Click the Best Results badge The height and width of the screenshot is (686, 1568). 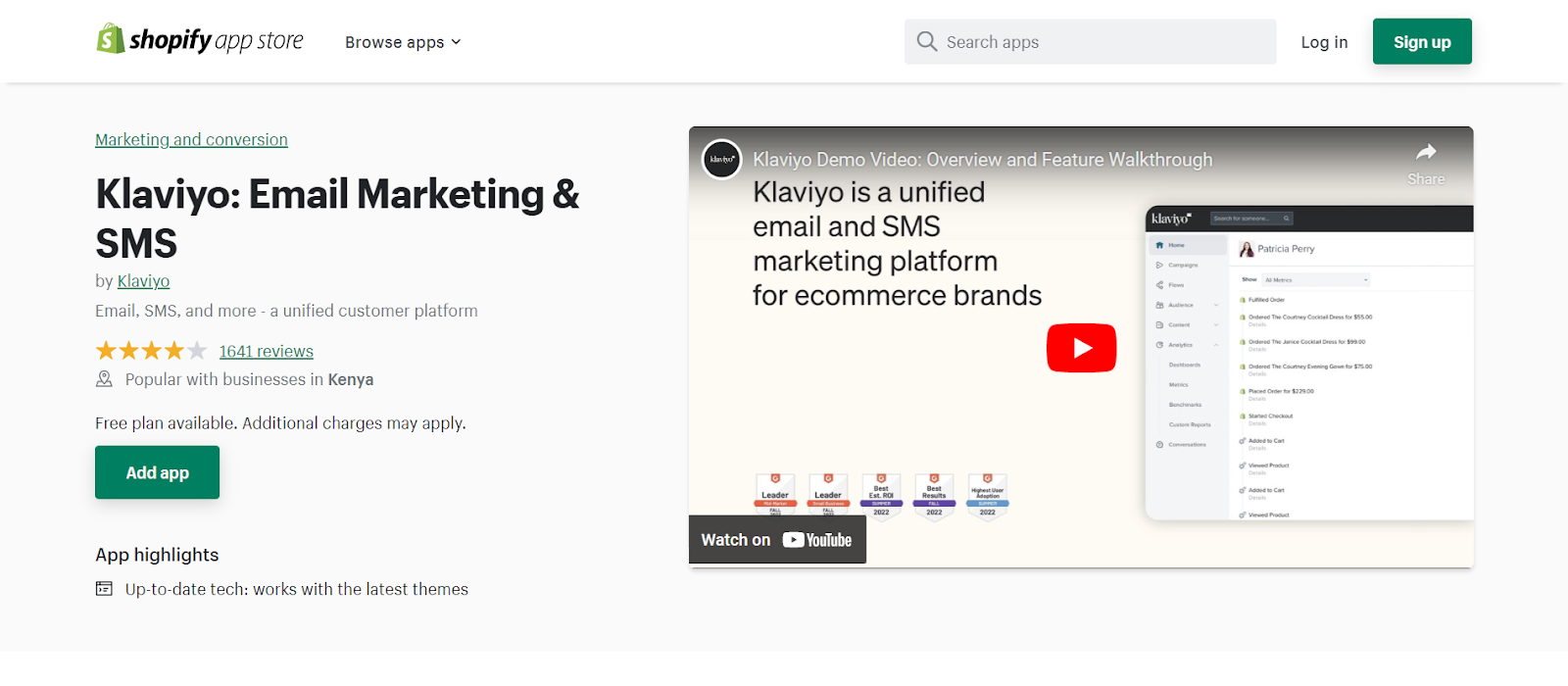(934, 496)
